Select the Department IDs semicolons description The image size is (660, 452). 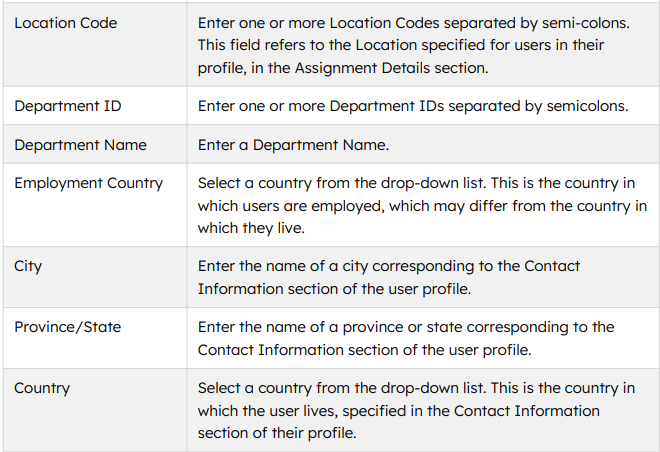[413, 106]
